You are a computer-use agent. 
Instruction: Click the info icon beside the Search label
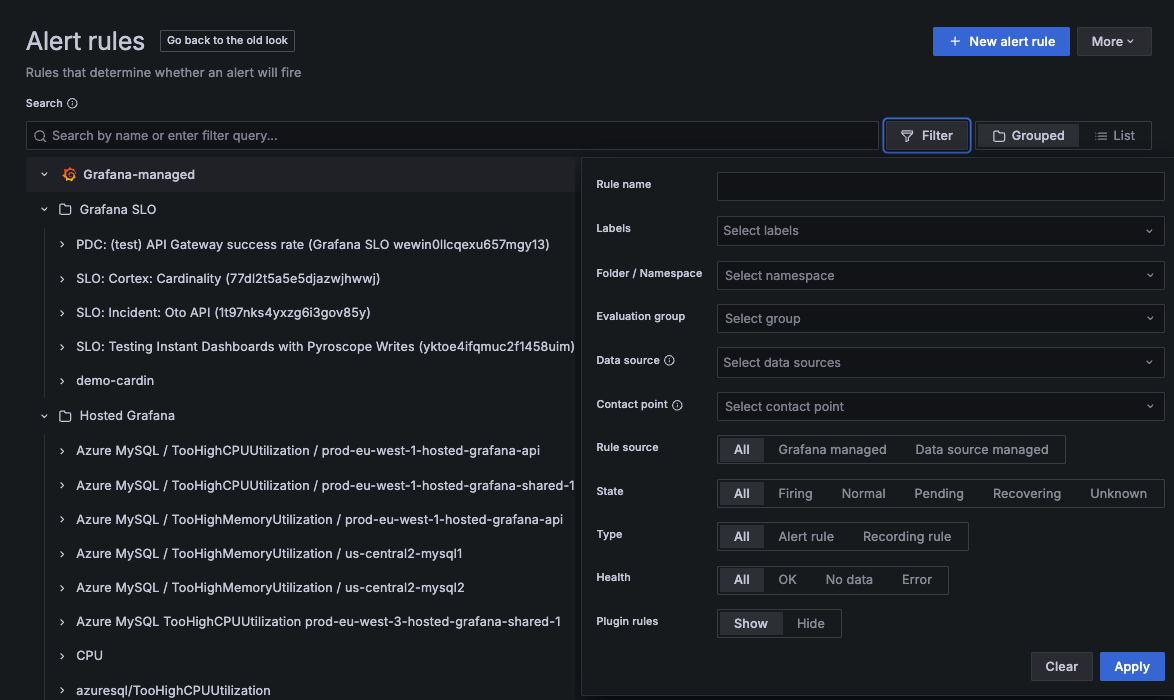pos(70,103)
